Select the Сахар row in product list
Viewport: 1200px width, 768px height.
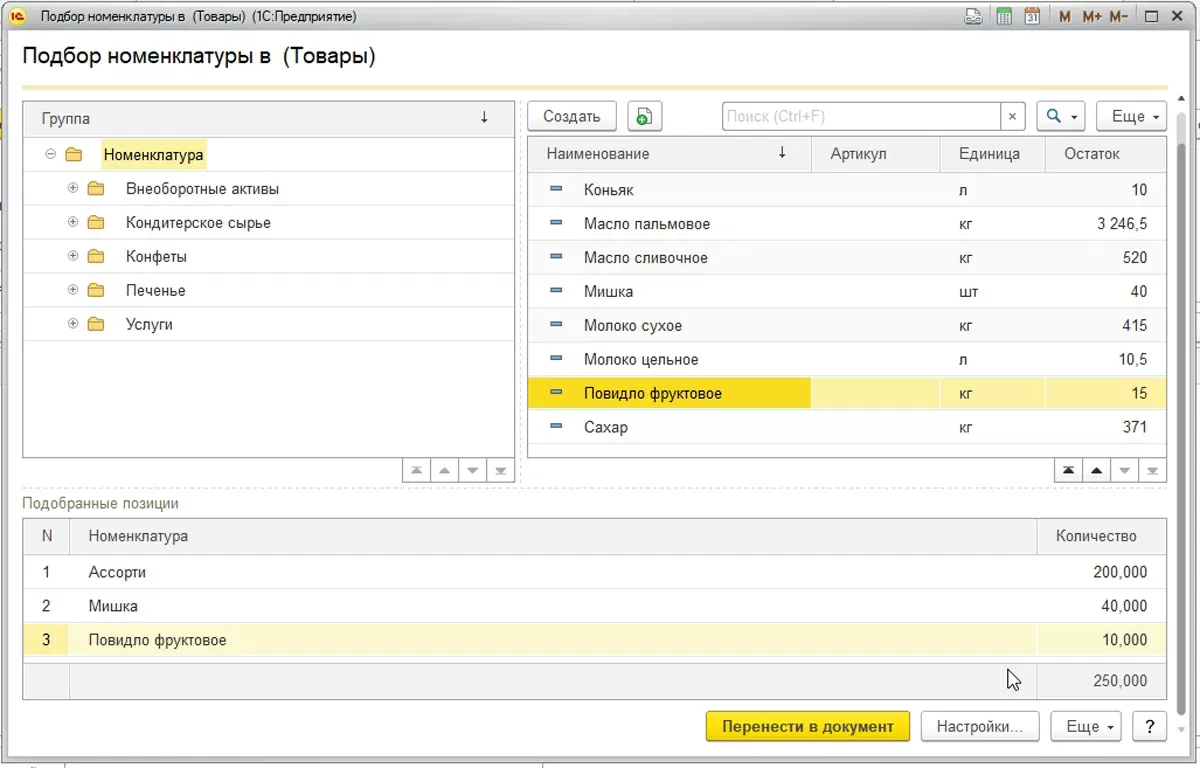pyautogui.click(x=606, y=428)
